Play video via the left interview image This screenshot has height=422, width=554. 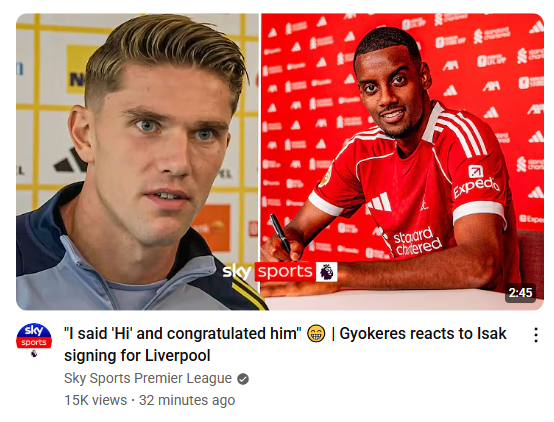point(138,162)
